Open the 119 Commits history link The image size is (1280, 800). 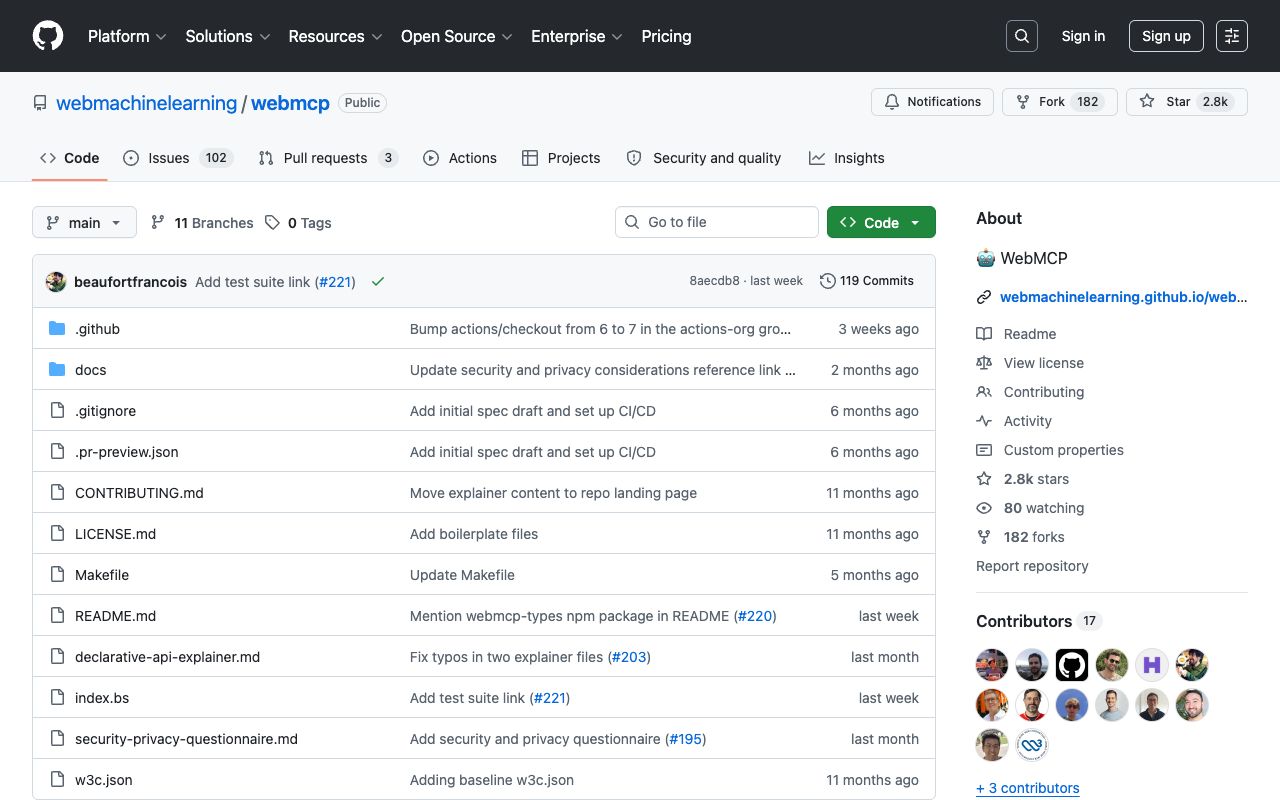[x=867, y=281]
